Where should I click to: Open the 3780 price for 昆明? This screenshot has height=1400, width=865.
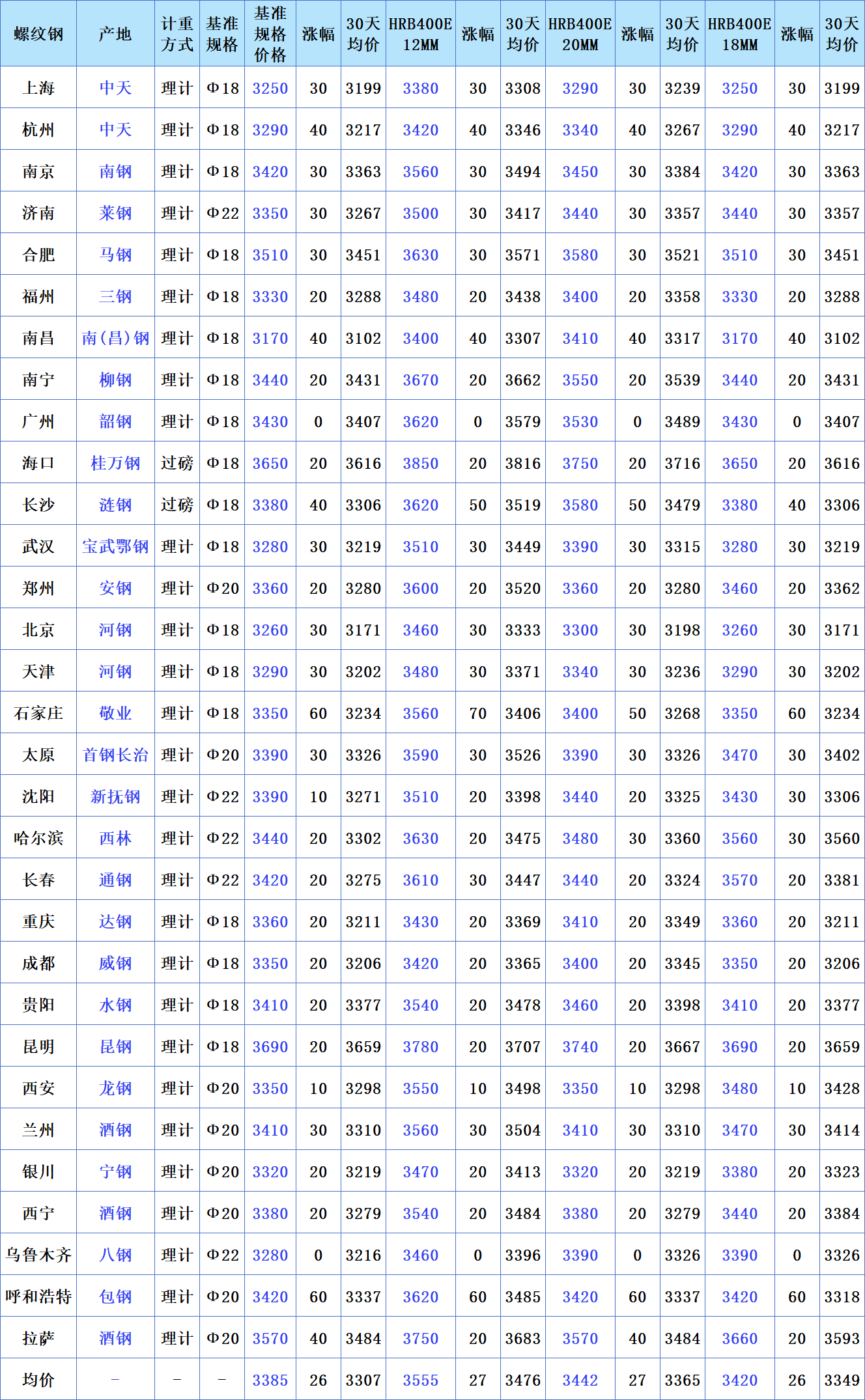421,1046
